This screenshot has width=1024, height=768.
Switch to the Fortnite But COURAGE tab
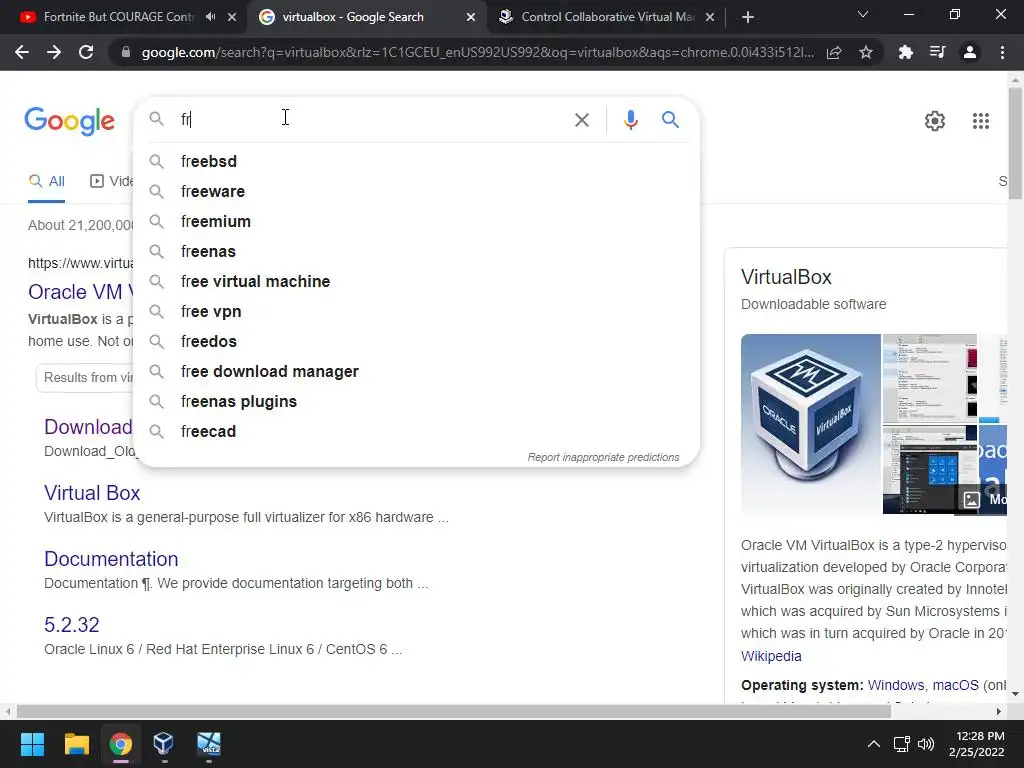click(x=118, y=17)
